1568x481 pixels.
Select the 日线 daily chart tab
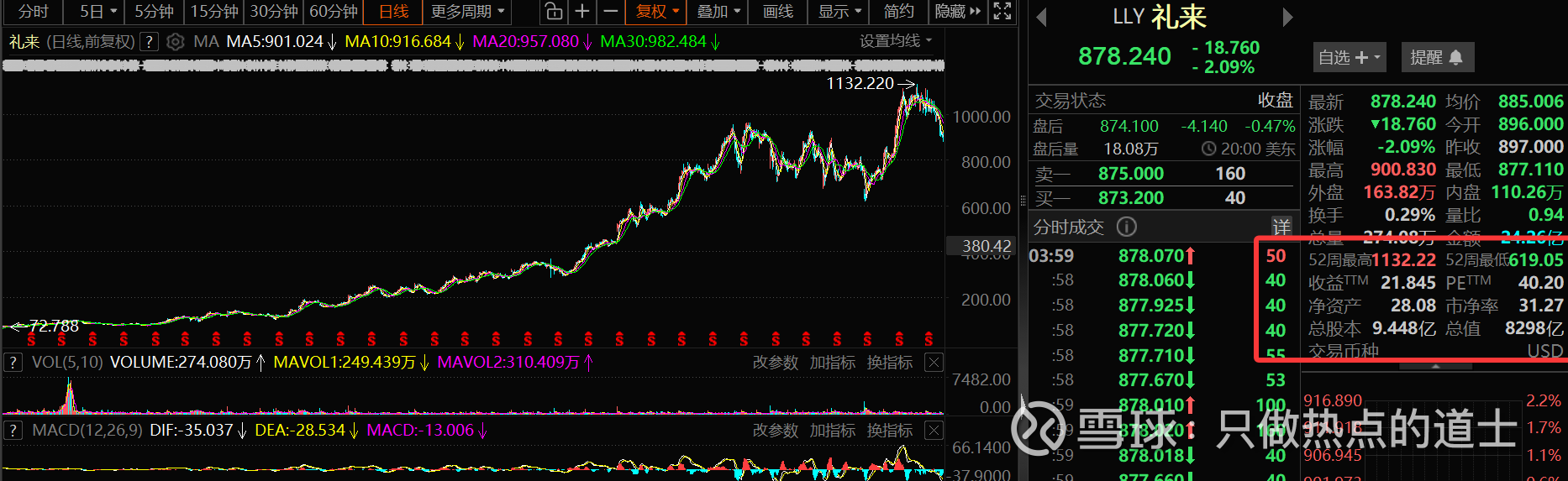coord(393,12)
